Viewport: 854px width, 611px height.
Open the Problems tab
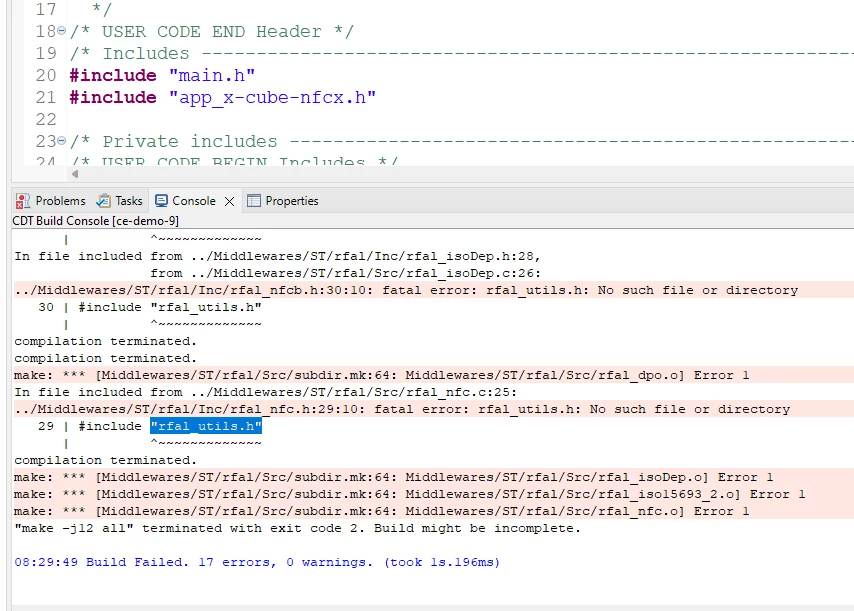click(x=51, y=201)
